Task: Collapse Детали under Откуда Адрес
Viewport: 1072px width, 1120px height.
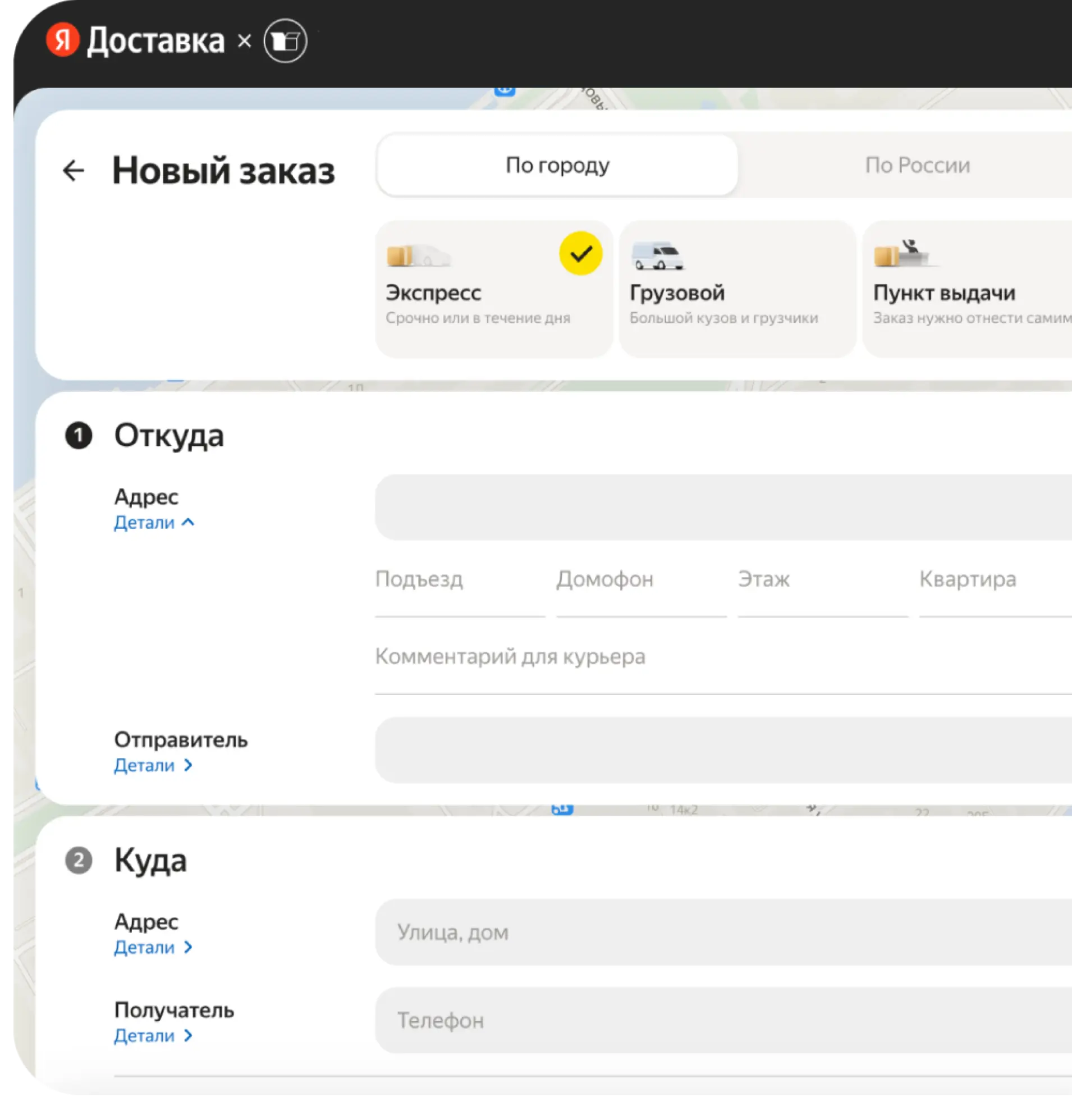Action: pyautogui.click(x=154, y=522)
